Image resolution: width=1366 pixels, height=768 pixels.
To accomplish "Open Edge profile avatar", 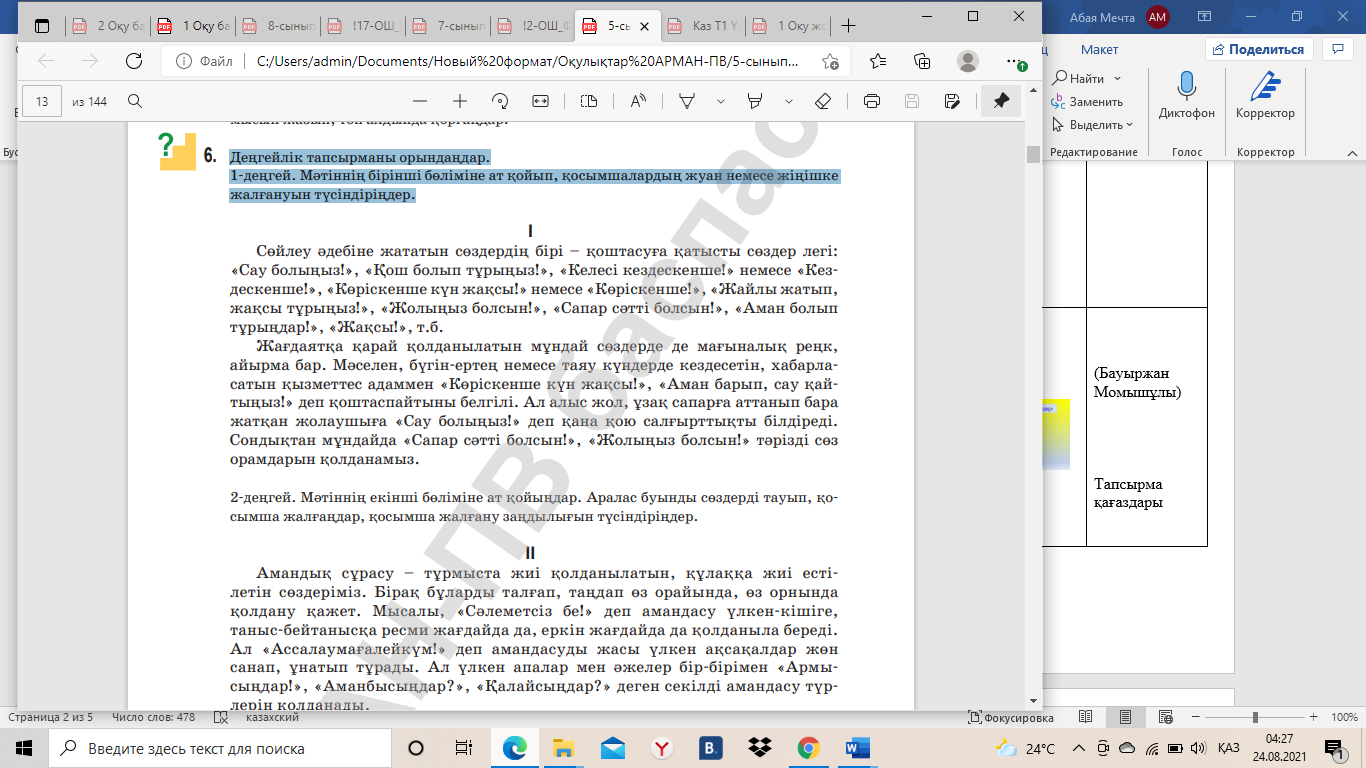I will pyautogui.click(x=968, y=61).
